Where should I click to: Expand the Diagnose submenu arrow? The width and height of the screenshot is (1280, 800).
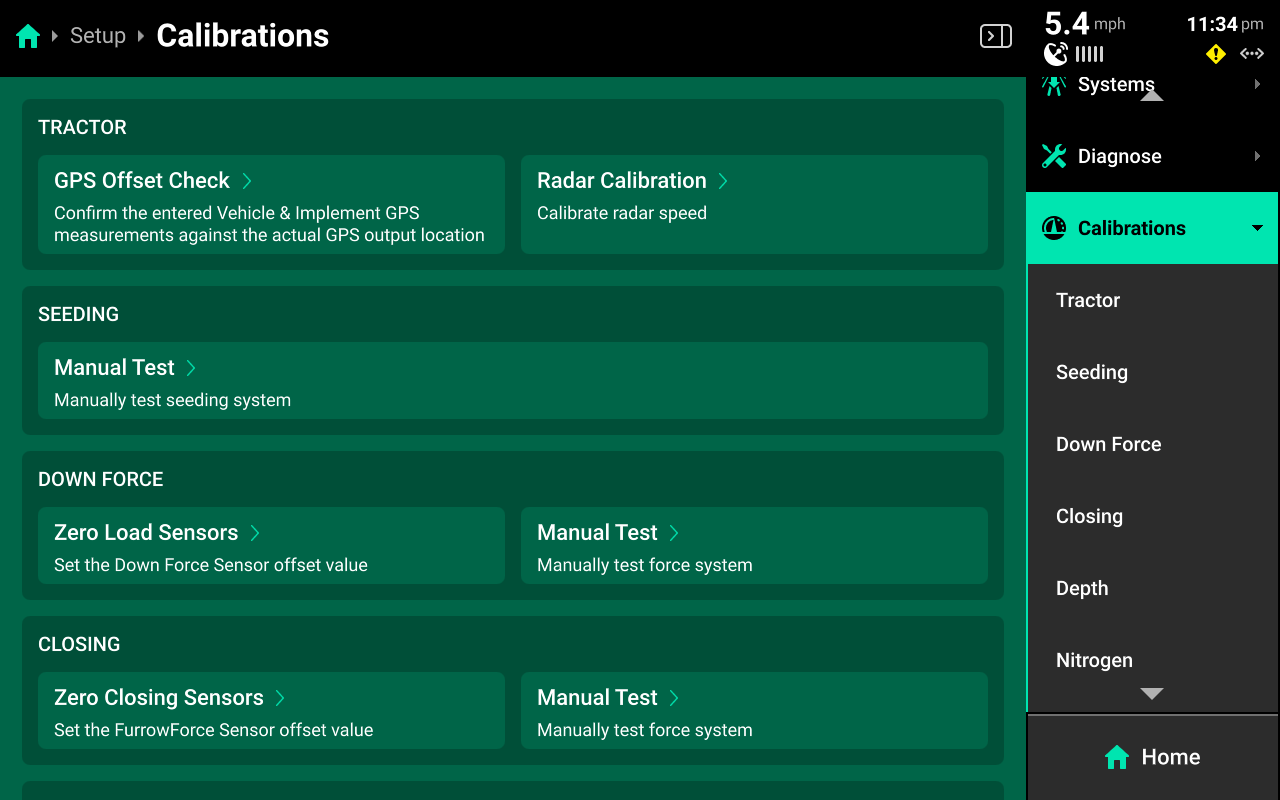point(1258,156)
